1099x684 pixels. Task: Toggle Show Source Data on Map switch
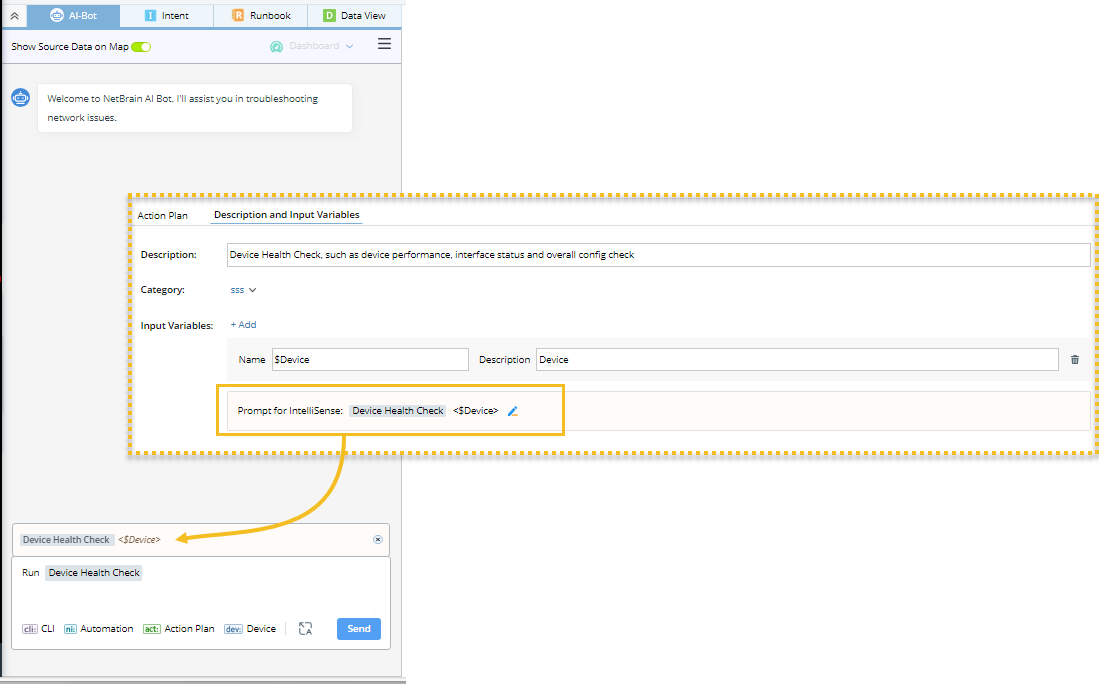pos(141,47)
